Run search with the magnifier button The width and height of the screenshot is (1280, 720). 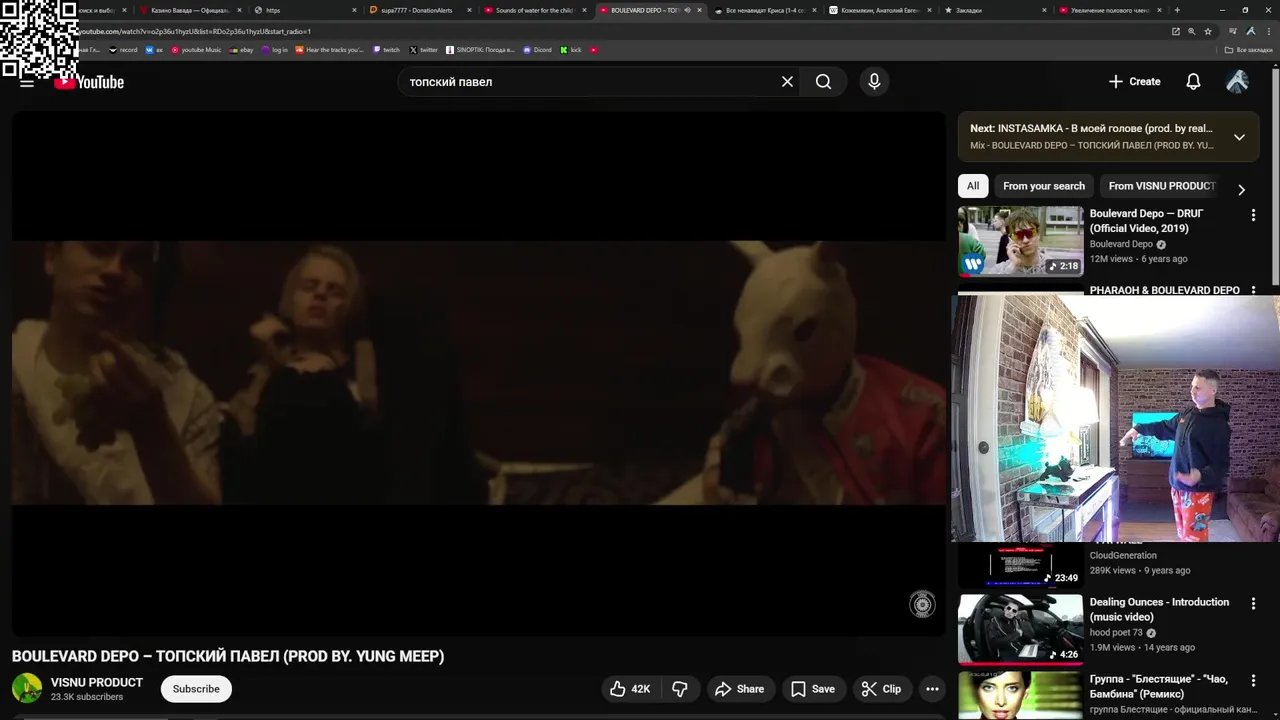(x=823, y=82)
